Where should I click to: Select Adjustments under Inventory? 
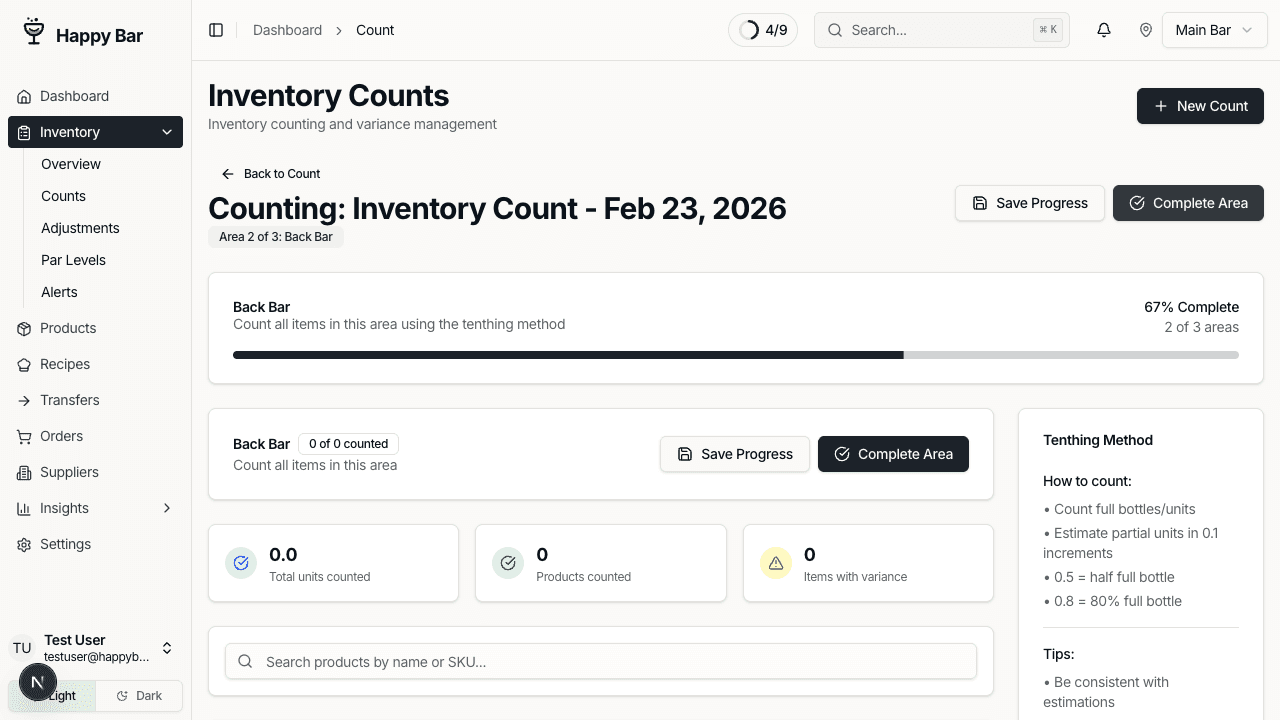[80, 228]
